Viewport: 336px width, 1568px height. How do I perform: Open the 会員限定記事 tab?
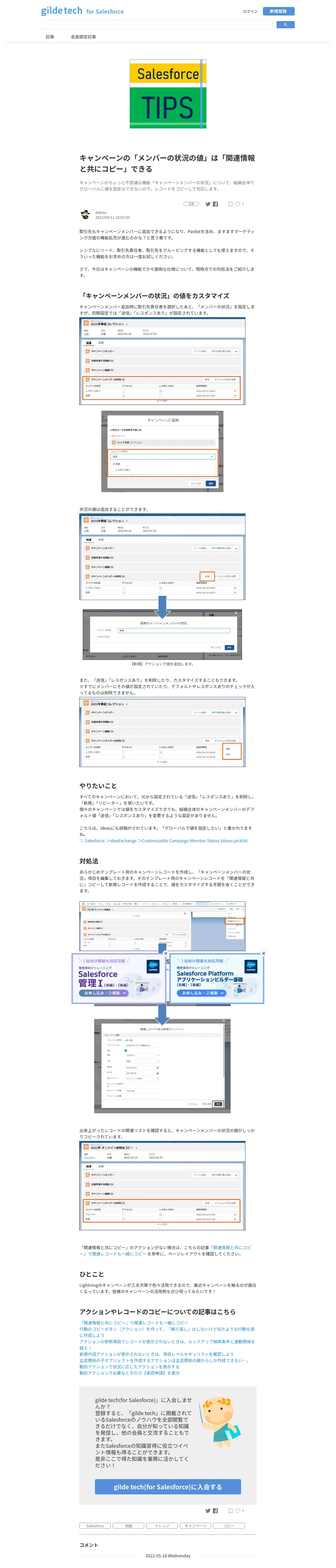click(83, 37)
